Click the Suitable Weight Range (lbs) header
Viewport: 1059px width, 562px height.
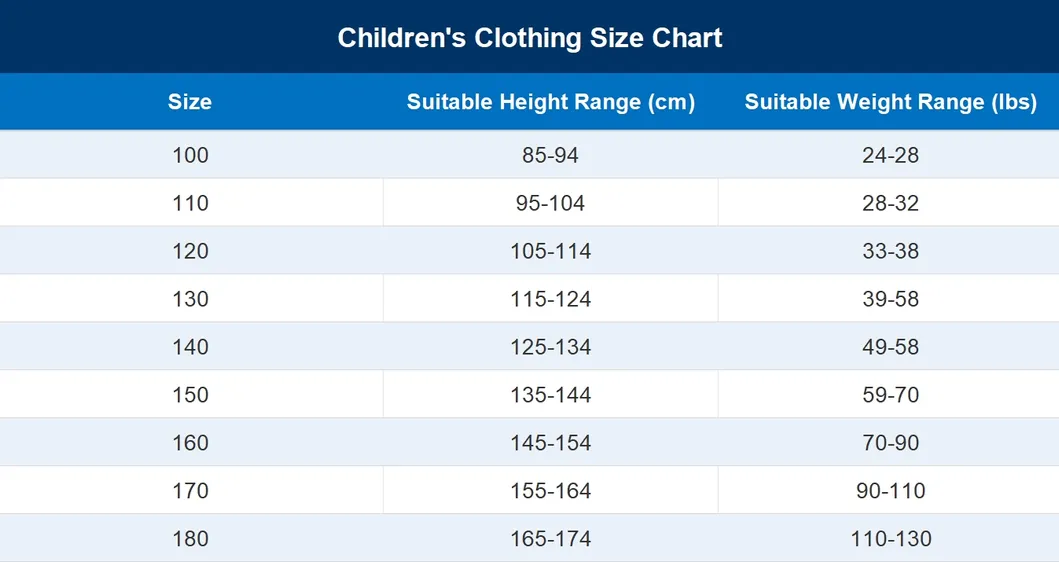(x=890, y=101)
